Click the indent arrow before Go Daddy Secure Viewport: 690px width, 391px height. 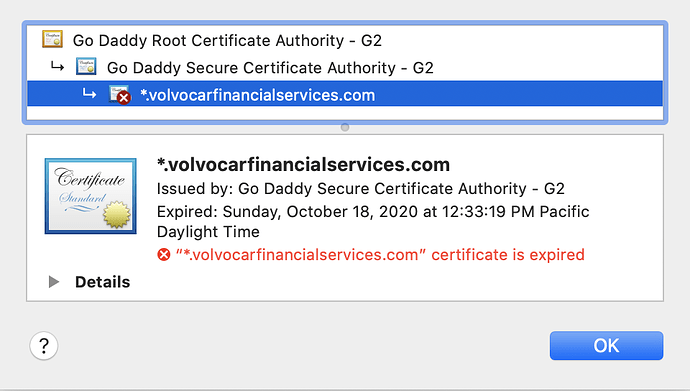point(57,67)
